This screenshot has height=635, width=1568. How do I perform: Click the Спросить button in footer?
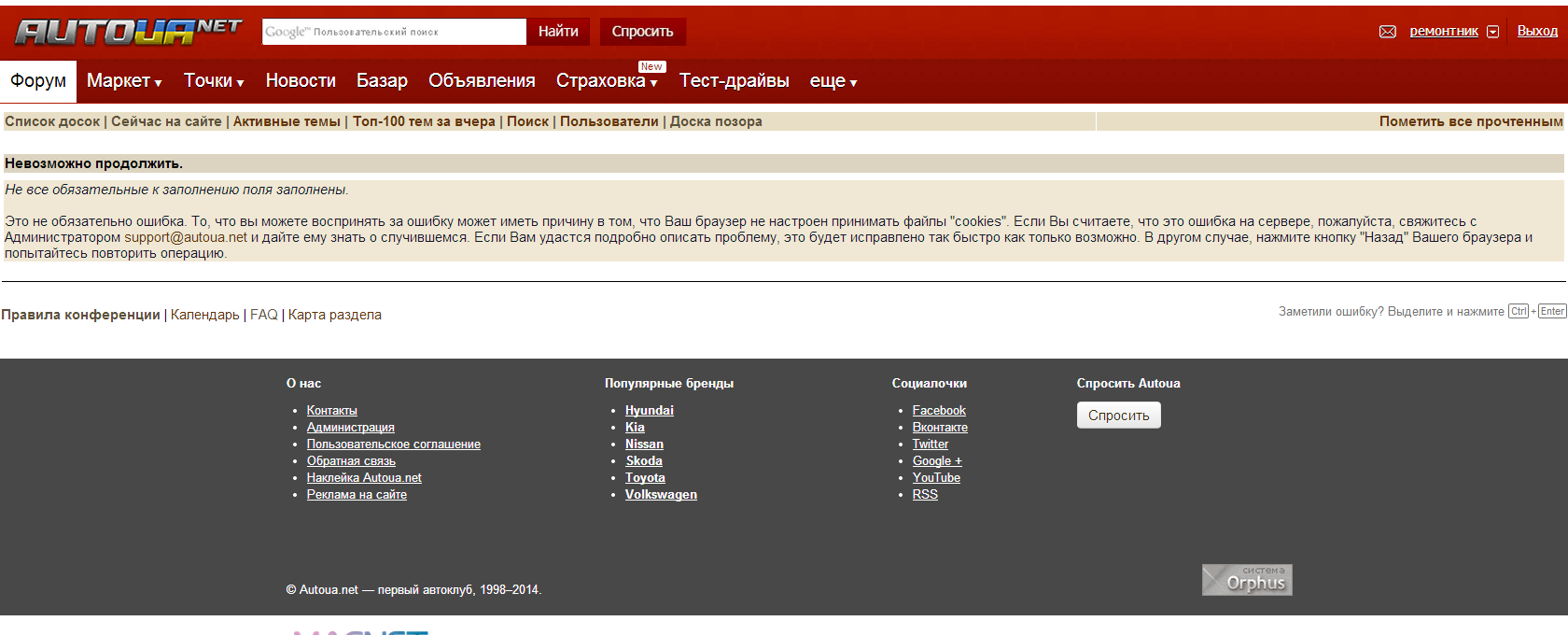[1118, 416]
